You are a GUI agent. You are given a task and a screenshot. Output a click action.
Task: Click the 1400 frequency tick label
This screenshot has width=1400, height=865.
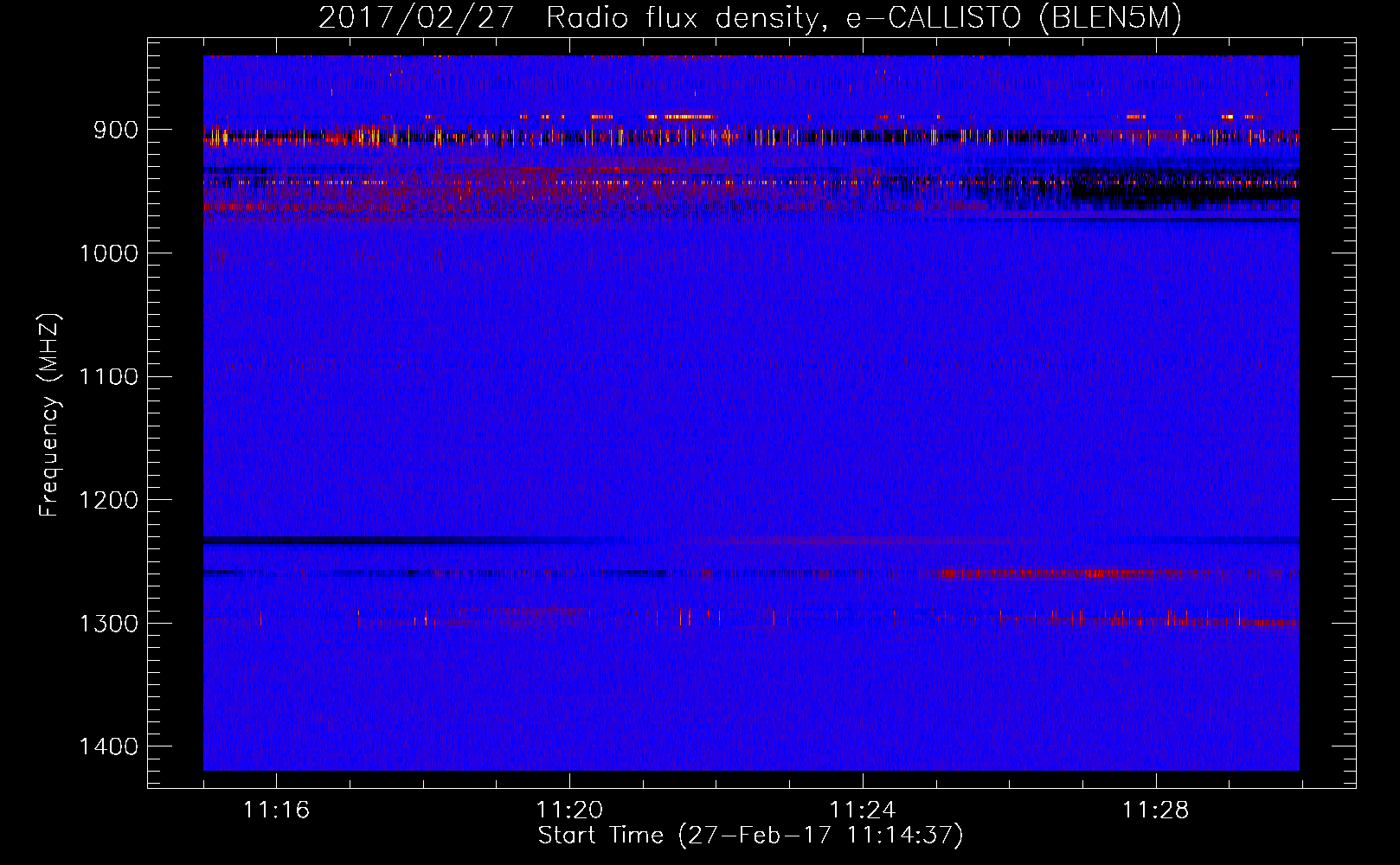(x=109, y=746)
